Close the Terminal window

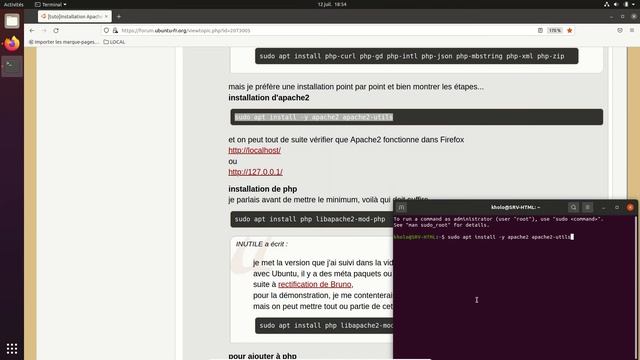(630, 207)
